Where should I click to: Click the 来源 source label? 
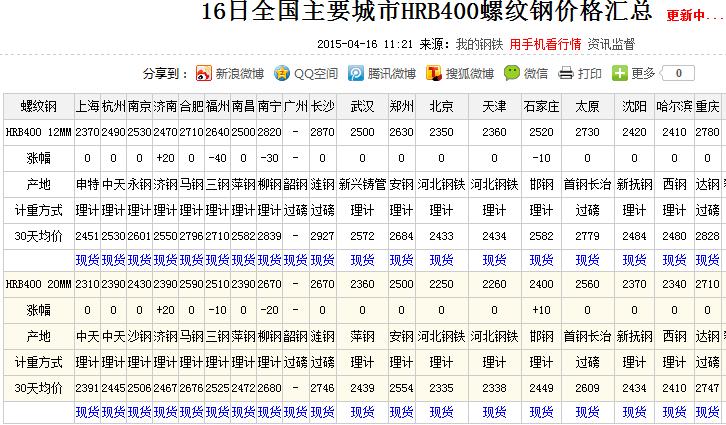[434, 44]
